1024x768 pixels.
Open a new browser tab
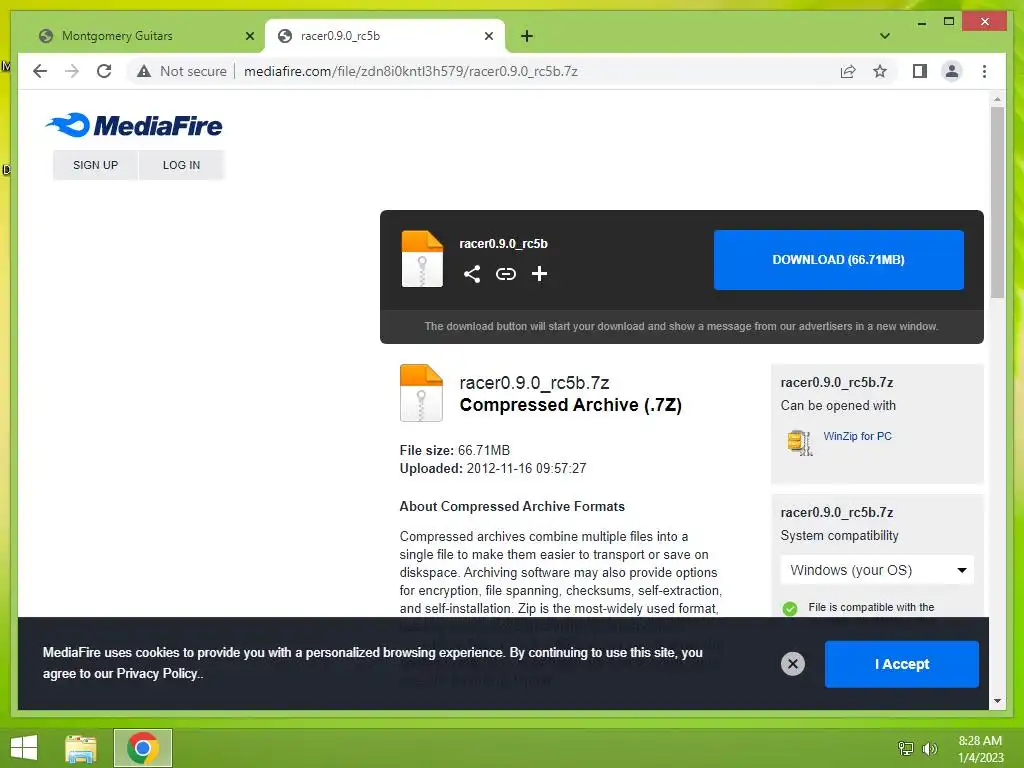tap(527, 36)
